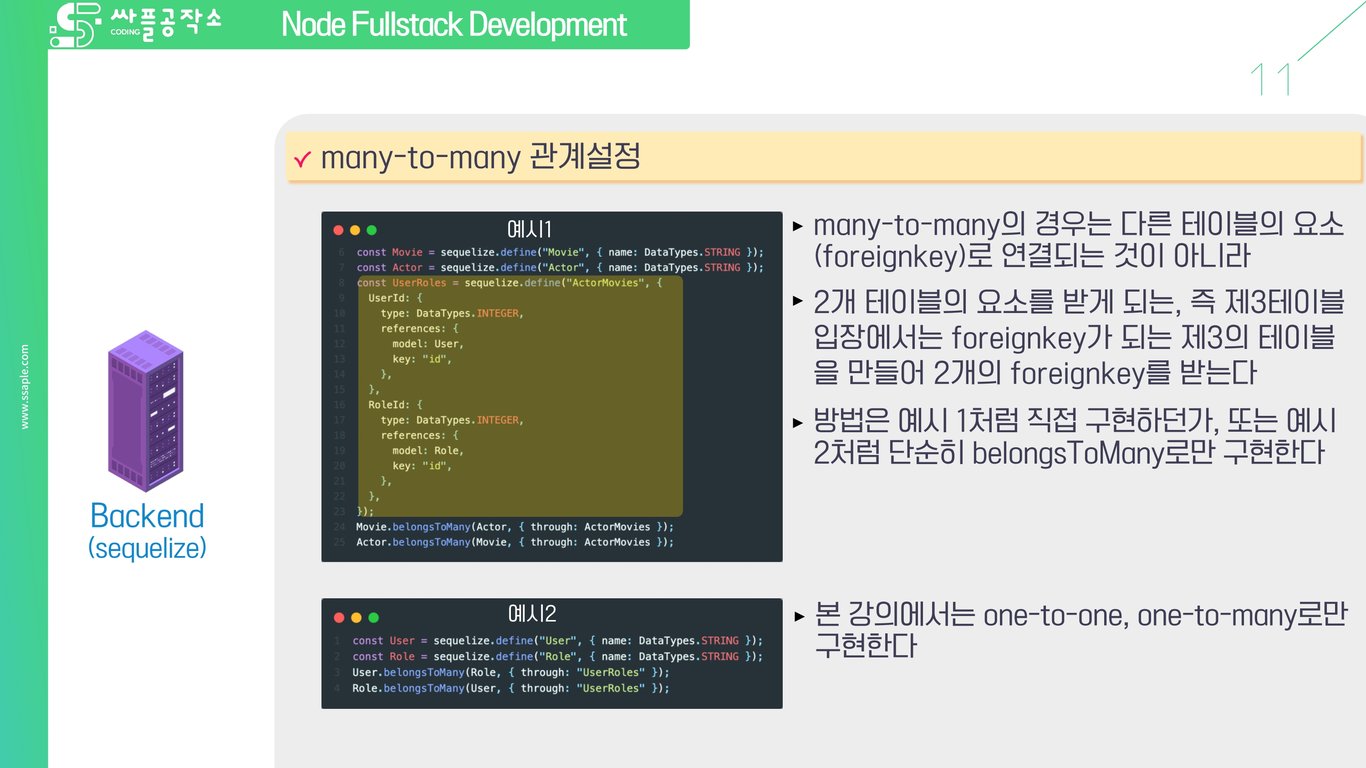Click the purple server rack icon

146,410
